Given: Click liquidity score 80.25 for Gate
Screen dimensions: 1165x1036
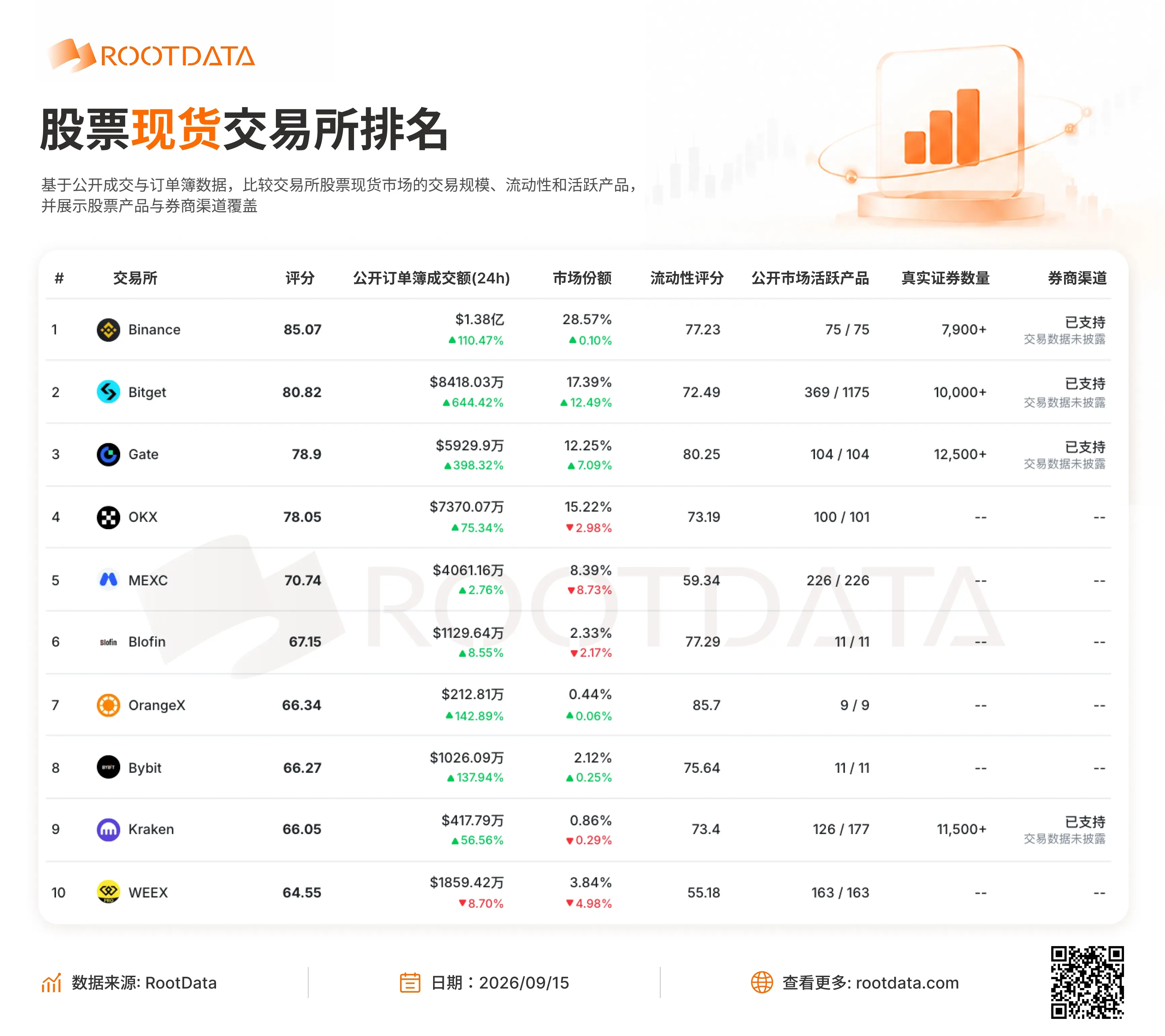Looking at the screenshot, I should click(x=702, y=454).
